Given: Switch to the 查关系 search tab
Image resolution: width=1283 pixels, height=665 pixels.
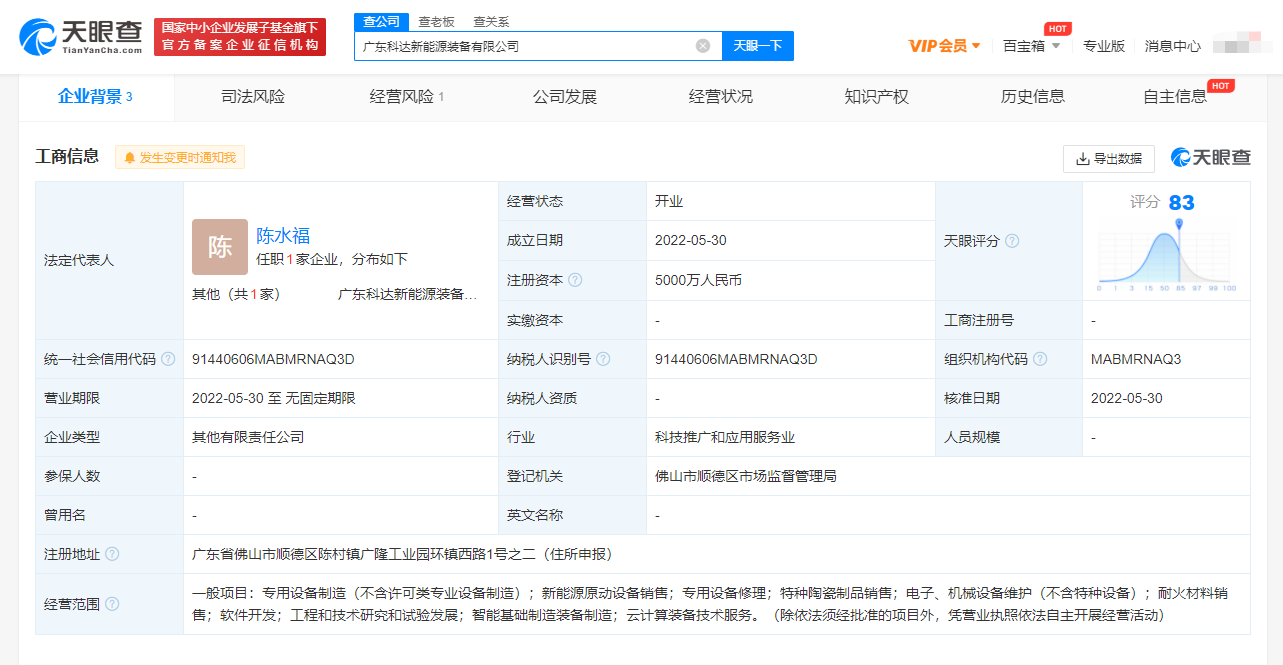Looking at the screenshot, I should click(491, 21).
